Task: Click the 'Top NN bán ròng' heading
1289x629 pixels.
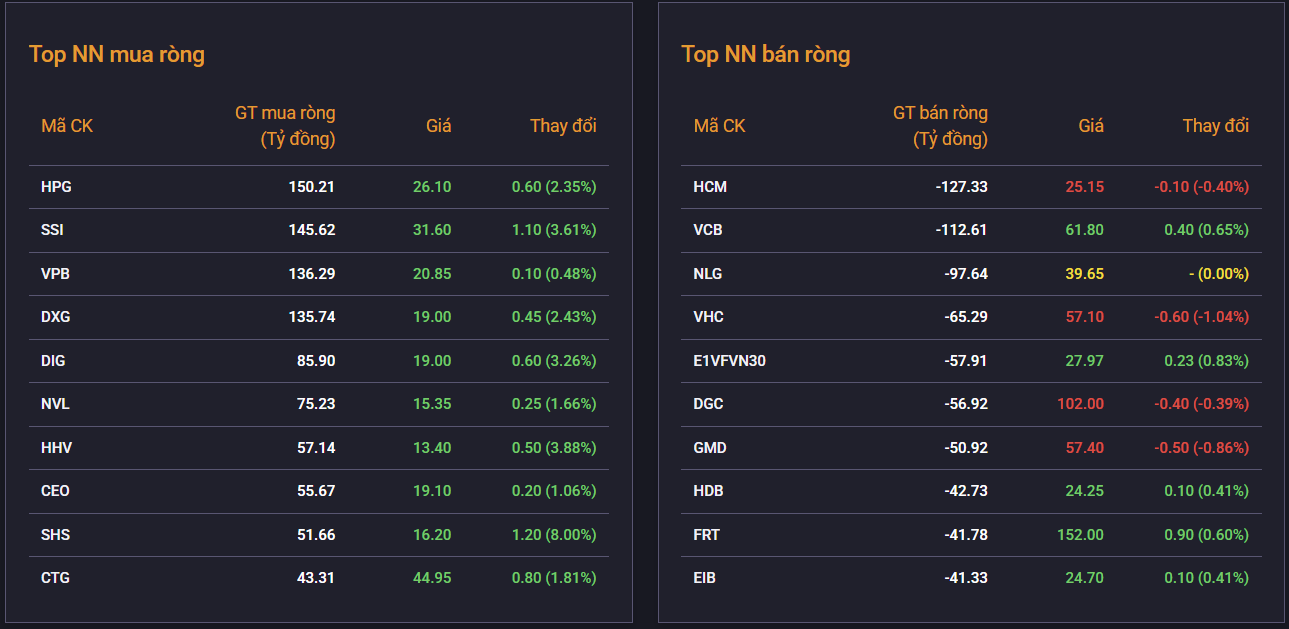Action: (x=765, y=54)
